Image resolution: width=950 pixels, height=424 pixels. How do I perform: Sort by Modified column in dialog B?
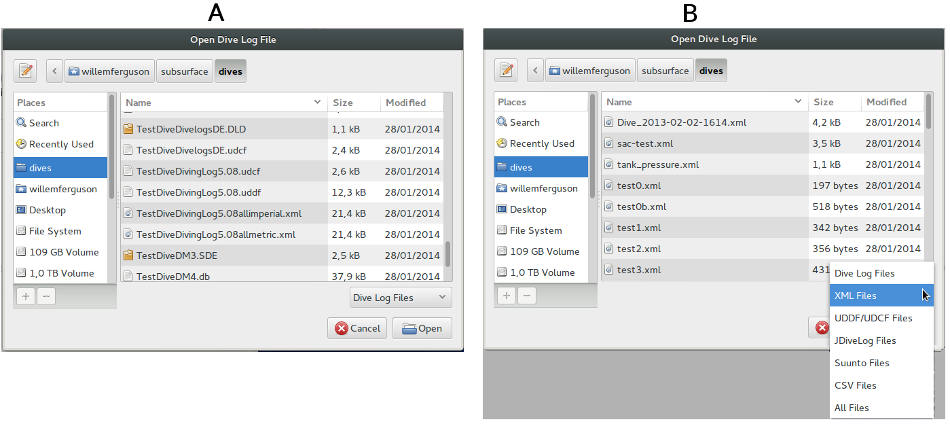pos(892,102)
